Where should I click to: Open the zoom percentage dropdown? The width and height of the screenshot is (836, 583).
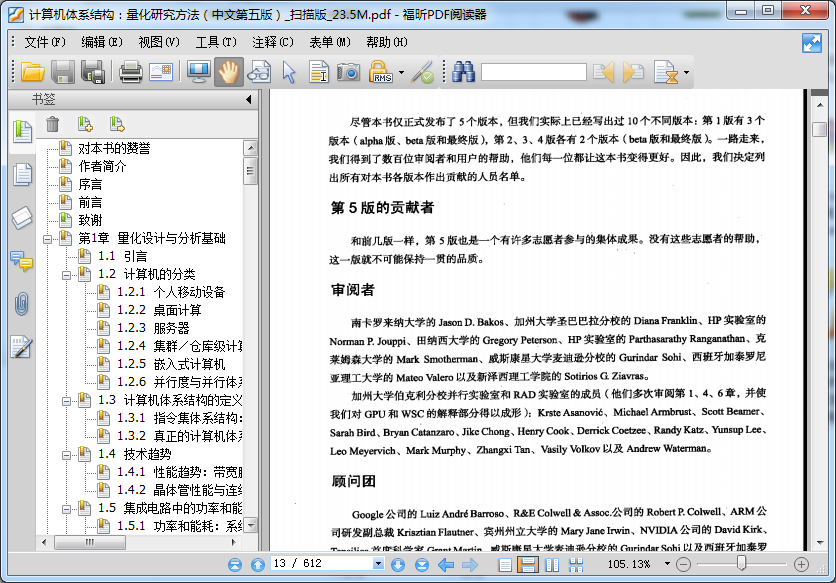(666, 564)
